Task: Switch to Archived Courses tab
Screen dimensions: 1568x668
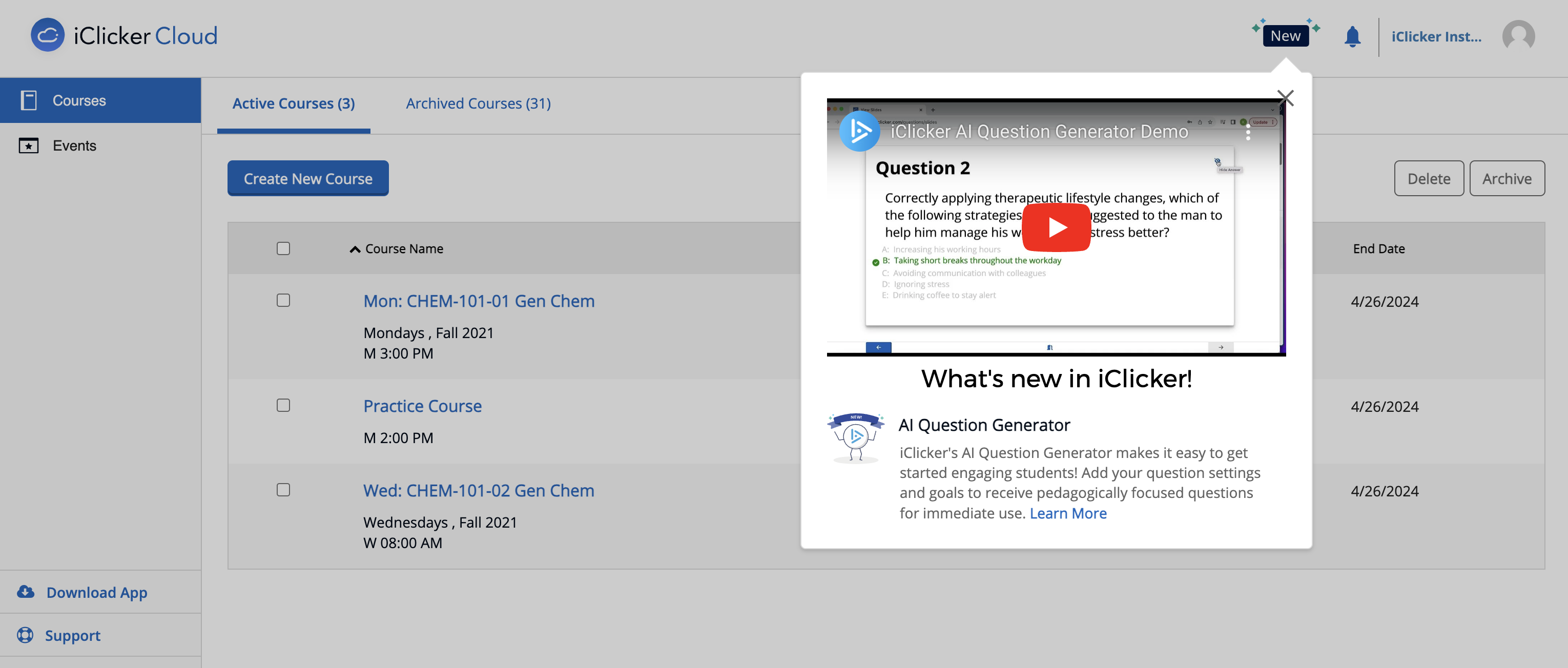Action: [479, 103]
